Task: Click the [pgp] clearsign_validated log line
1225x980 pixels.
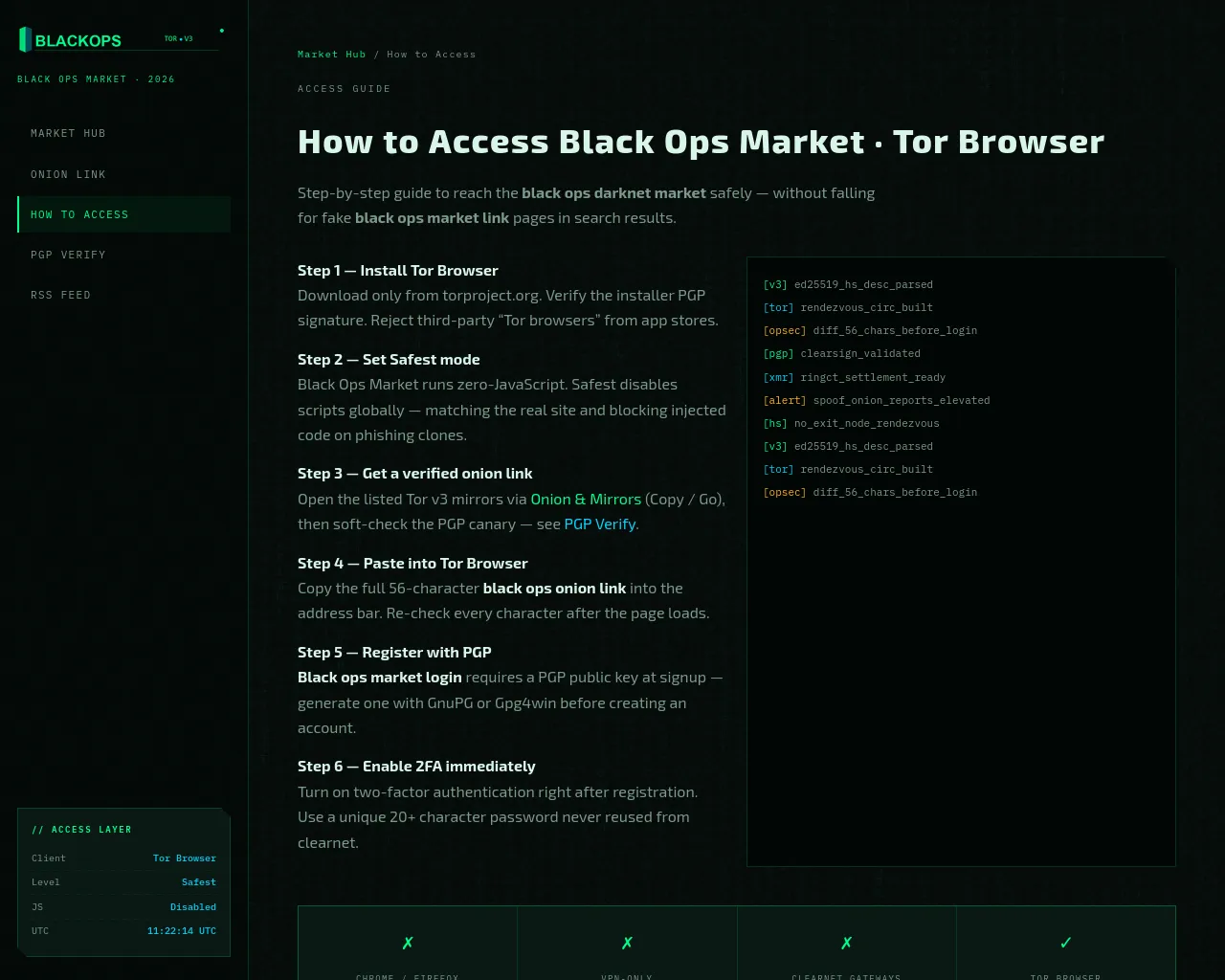Action: (x=841, y=353)
